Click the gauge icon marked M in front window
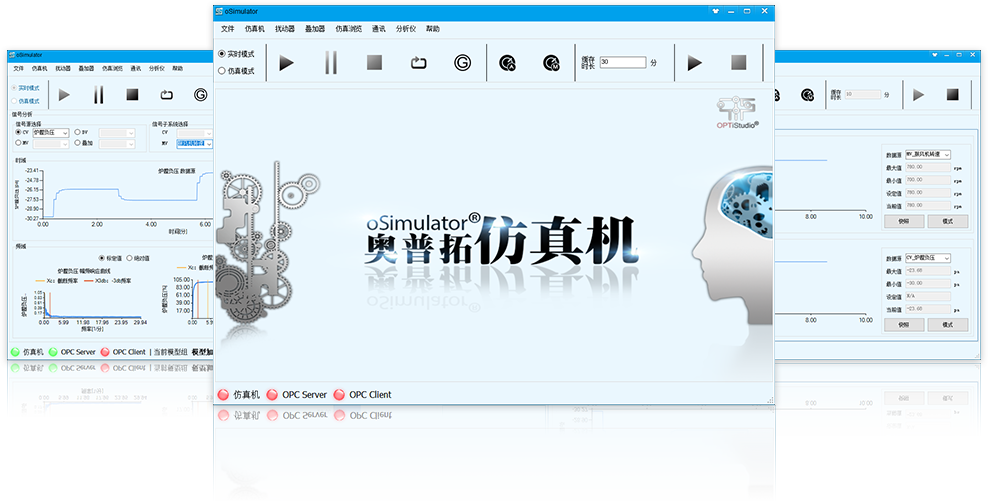This screenshot has height=501, width=988. pyautogui.click(x=551, y=62)
